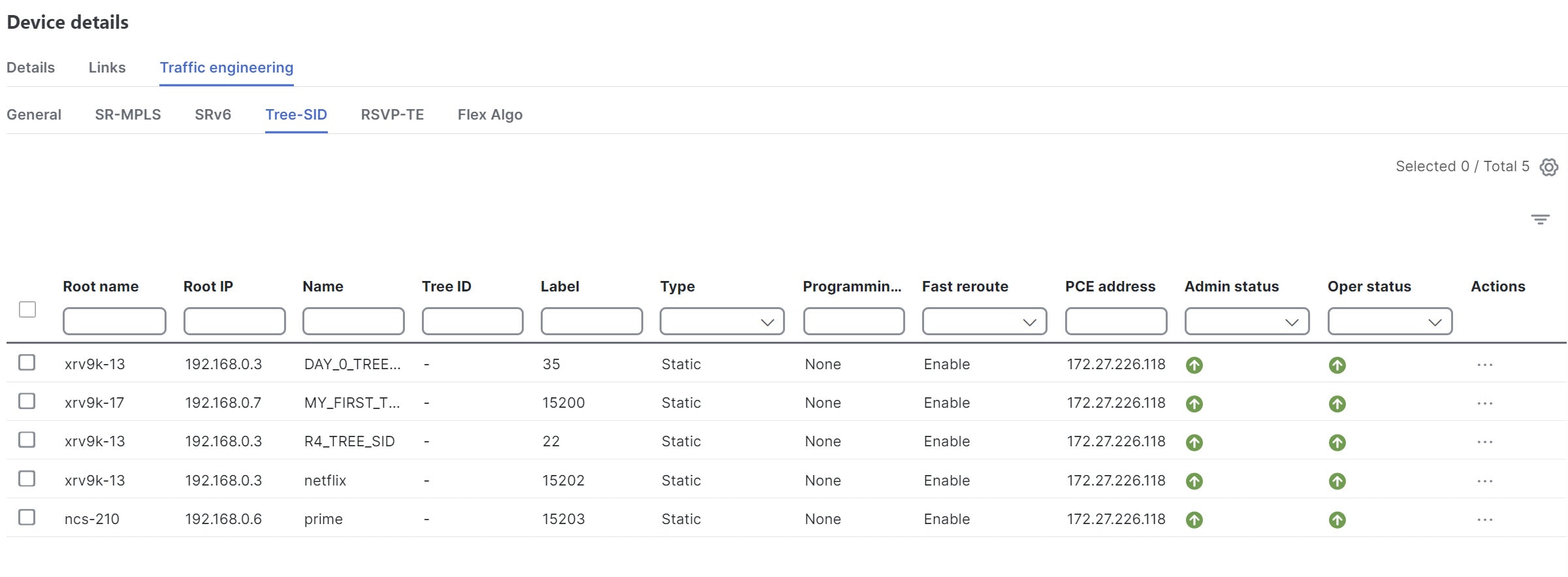The height and width of the screenshot is (577, 1568).
Task: Click Oper status up arrow for R4_TREE_SID
Action: click(1337, 442)
